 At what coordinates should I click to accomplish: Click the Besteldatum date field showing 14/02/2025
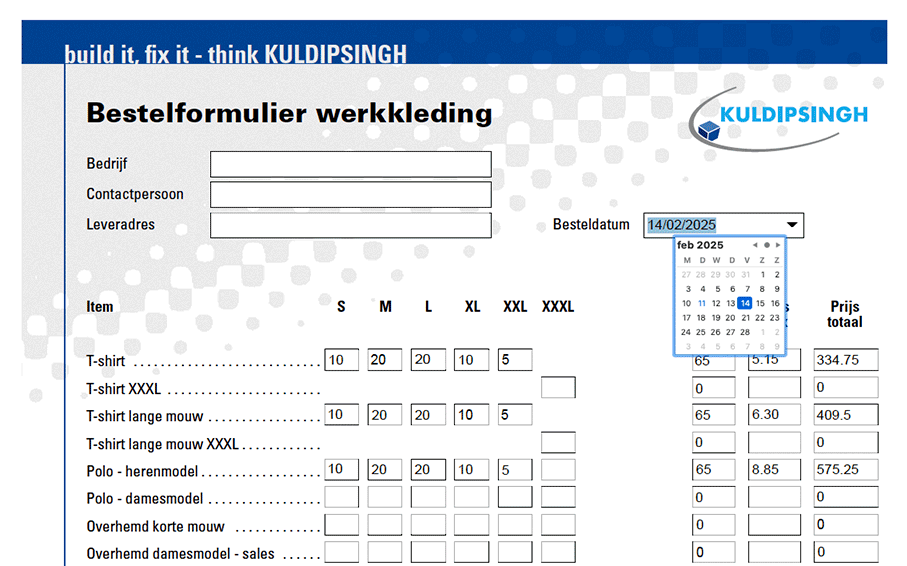pos(712,225)
